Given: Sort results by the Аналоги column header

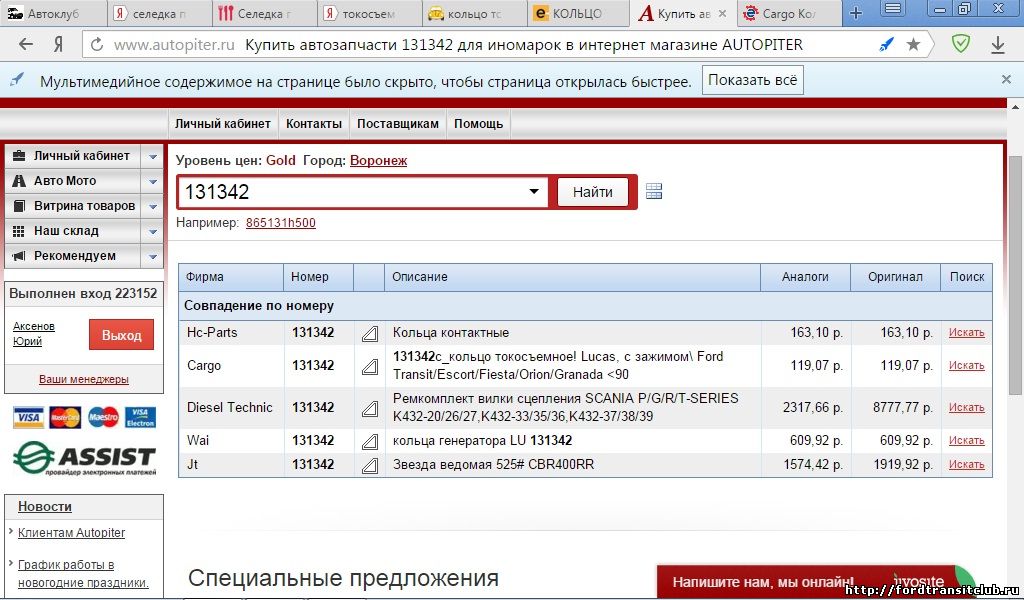Looking at the screenshot, I should (x=805, y=277).
